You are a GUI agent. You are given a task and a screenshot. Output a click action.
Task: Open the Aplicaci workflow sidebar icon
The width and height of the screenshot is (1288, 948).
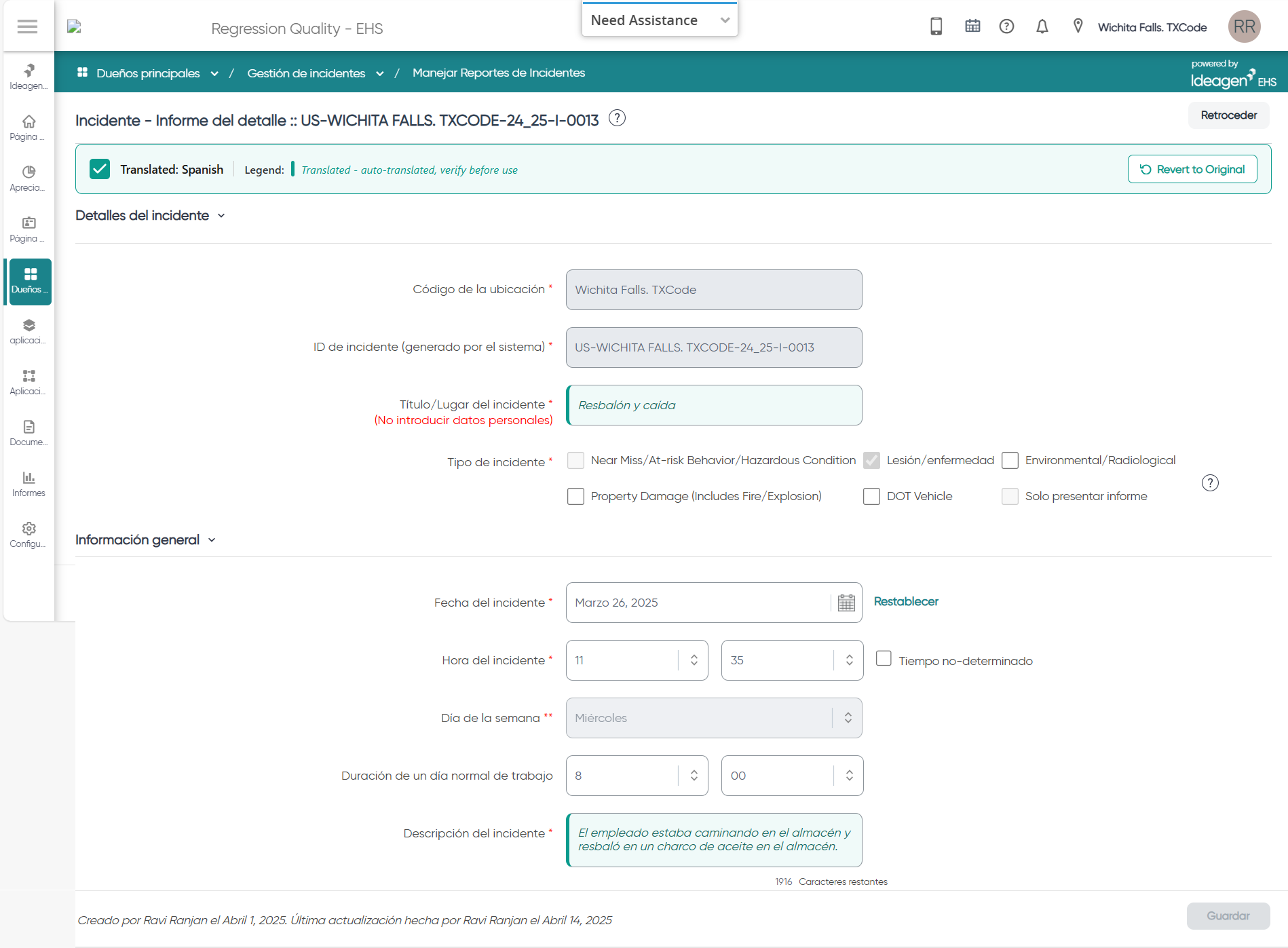point(29,381)
